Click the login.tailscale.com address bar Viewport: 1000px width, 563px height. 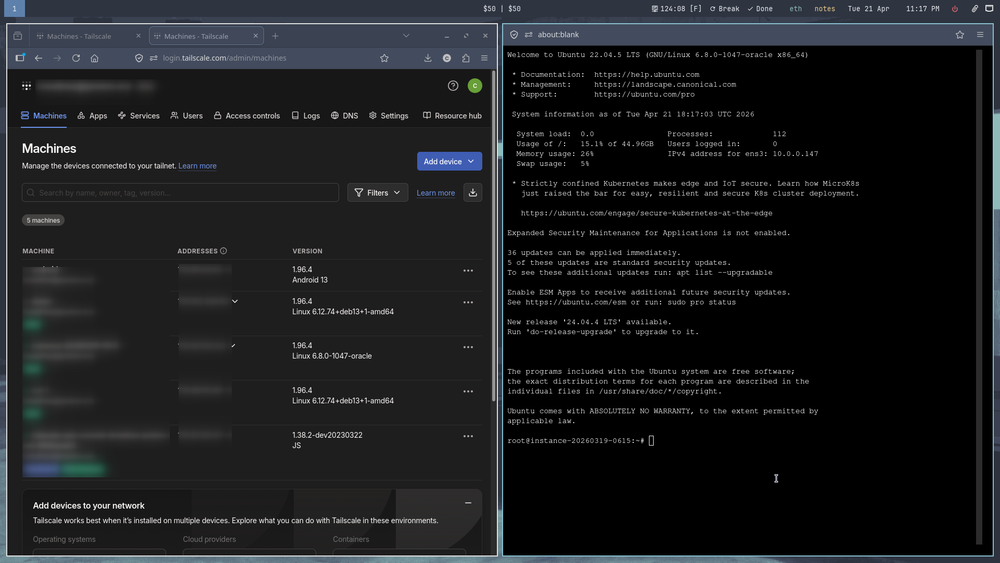click(261, 58)
